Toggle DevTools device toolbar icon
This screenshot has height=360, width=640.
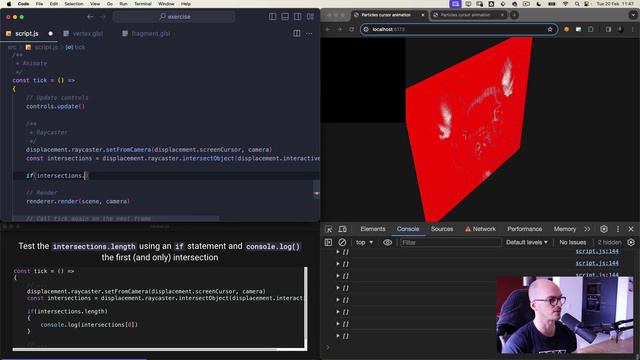coord(343,229)
